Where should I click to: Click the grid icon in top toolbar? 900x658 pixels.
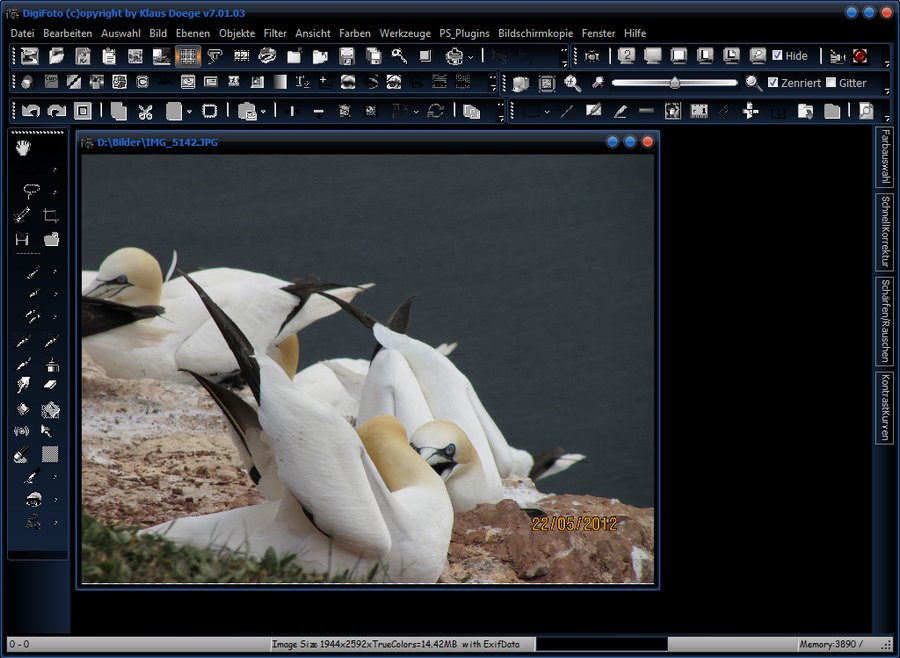tap(187, 56)
